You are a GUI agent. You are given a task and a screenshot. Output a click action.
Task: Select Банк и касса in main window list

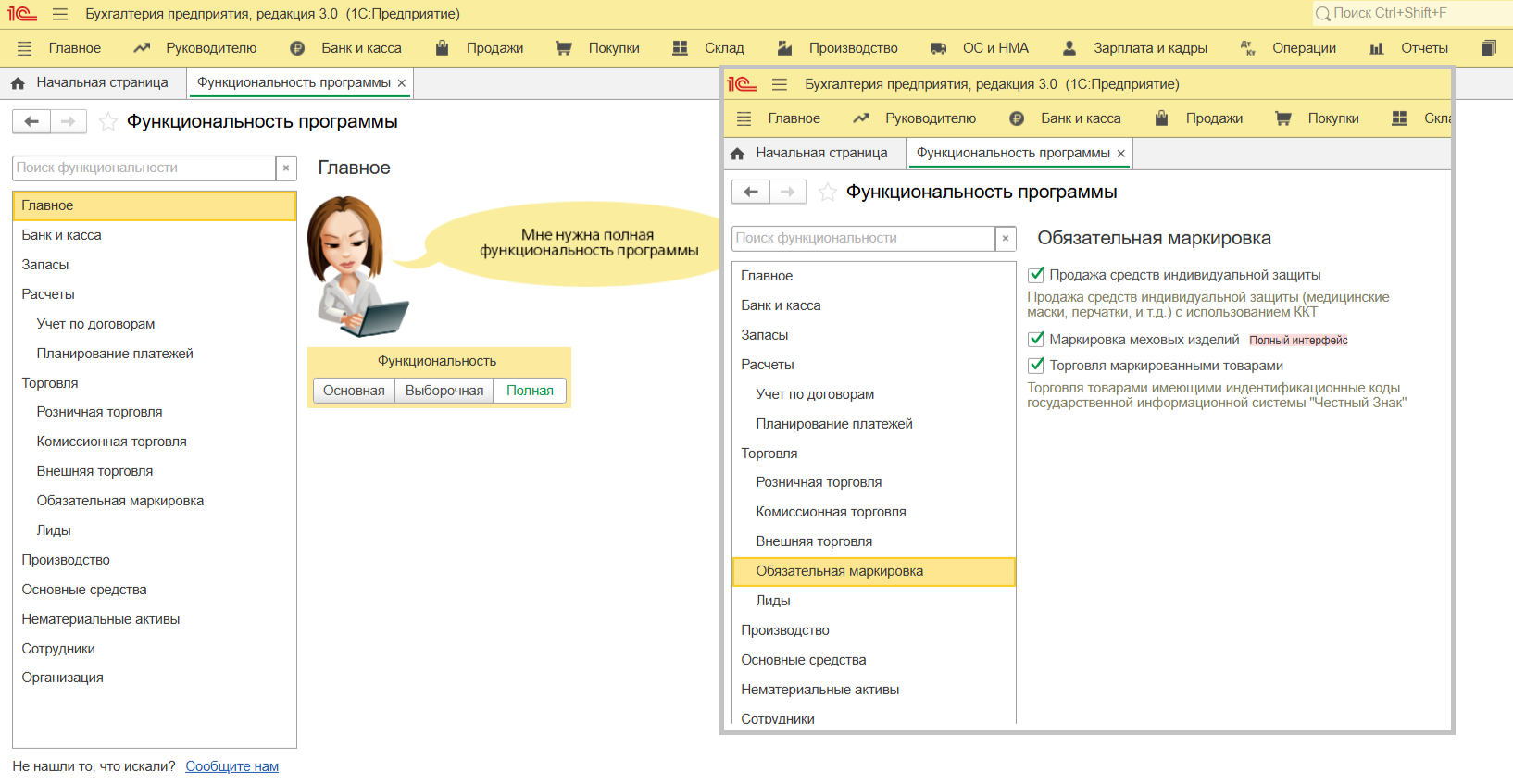(x=155, y=235)
